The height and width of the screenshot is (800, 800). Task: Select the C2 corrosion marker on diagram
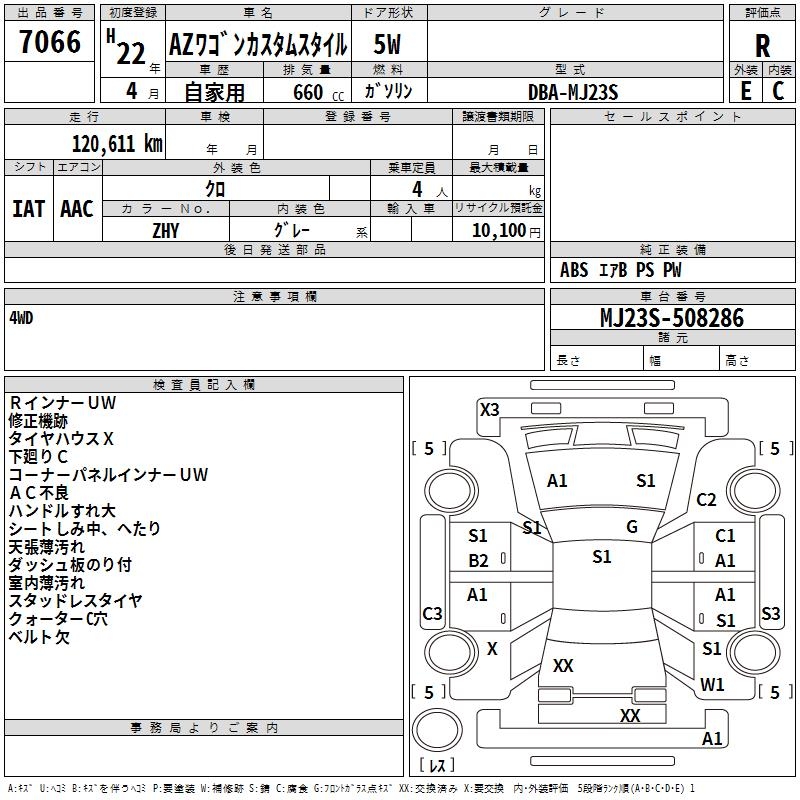point(707,500)
